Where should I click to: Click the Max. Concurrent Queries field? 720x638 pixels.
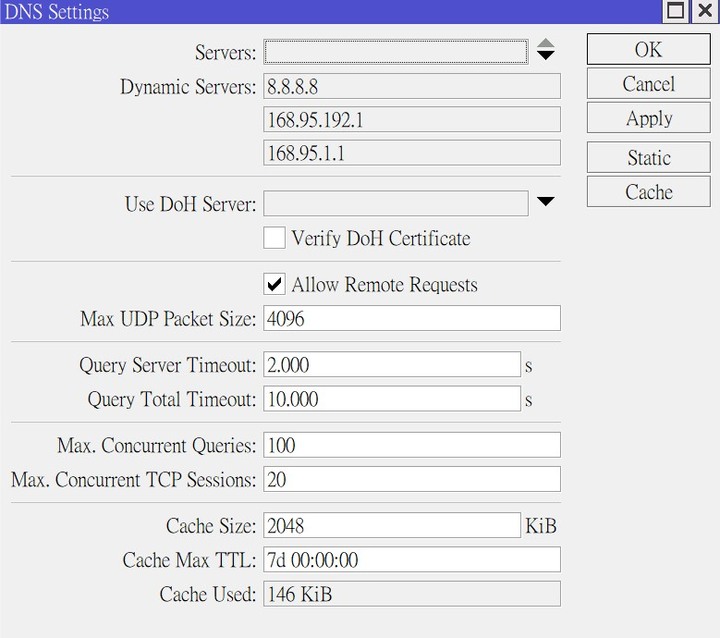(412, 445)
